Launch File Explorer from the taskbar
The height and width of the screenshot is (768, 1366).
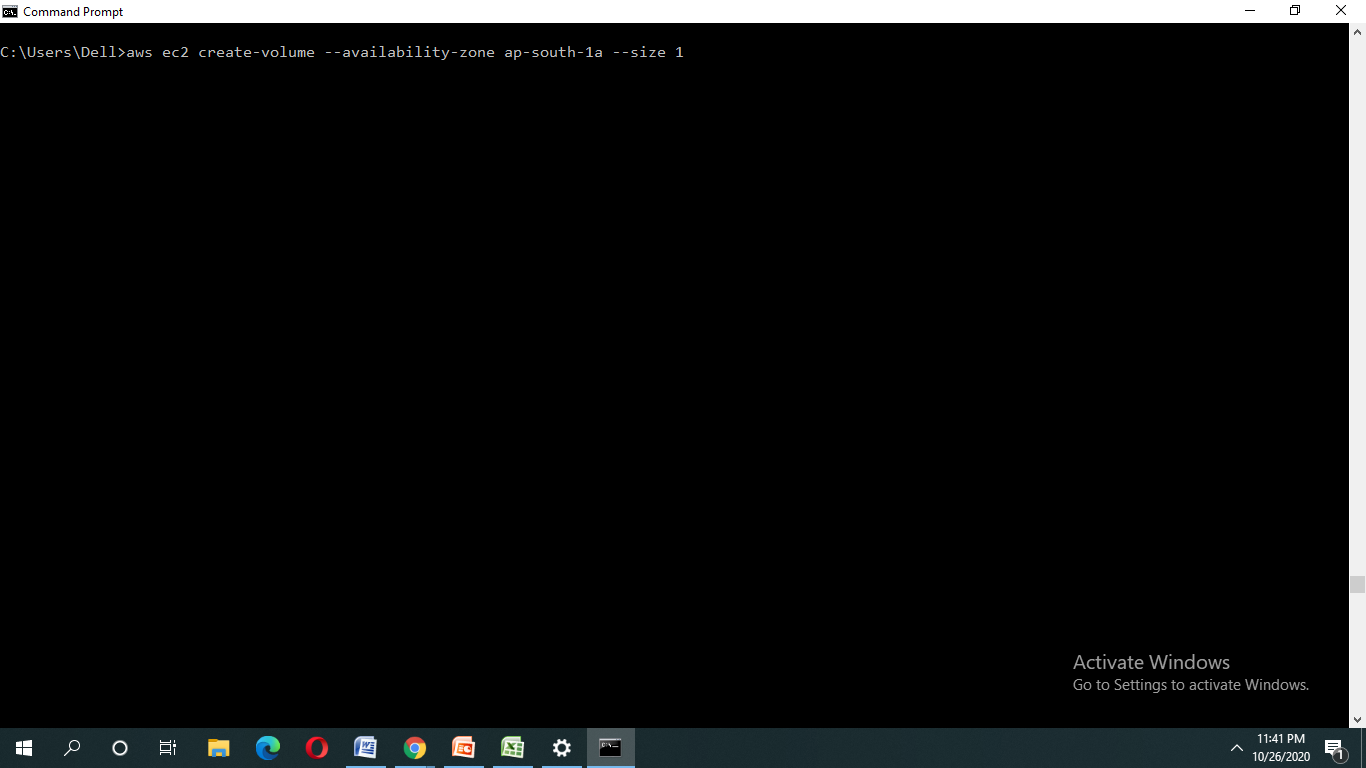218,747
